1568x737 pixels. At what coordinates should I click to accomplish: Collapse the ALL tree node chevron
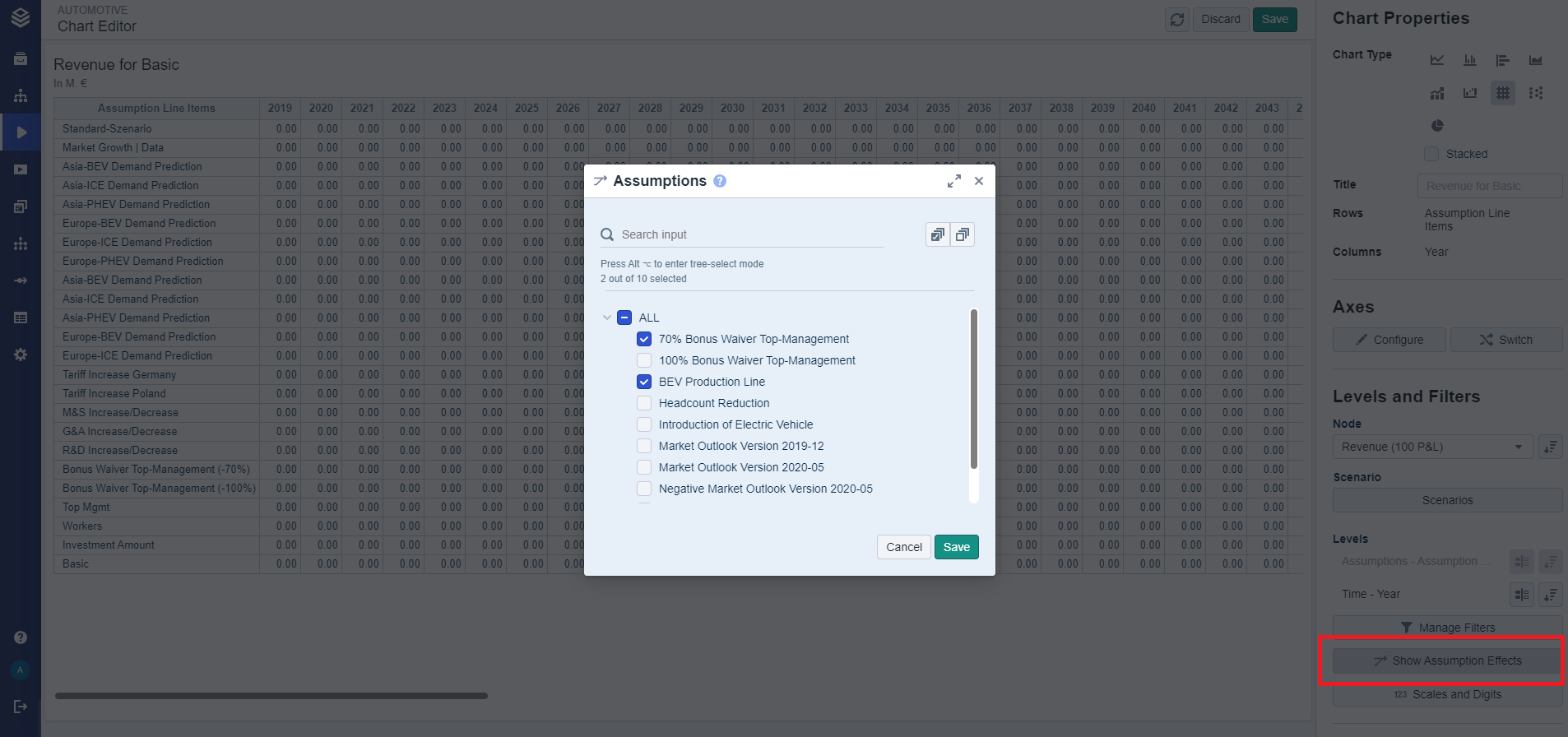(607, 318)
